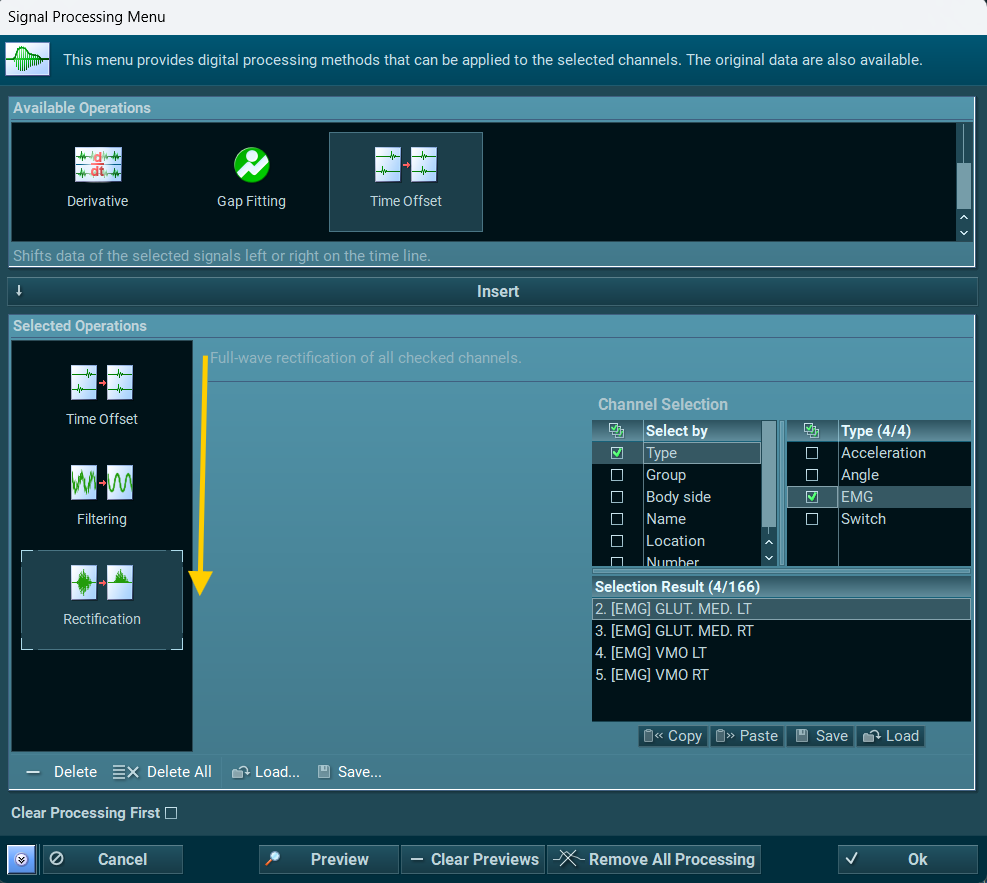Screen dimensions: 987x883
Task: Click the select-all icon in Select by header
Action: (x=617, y=431)
